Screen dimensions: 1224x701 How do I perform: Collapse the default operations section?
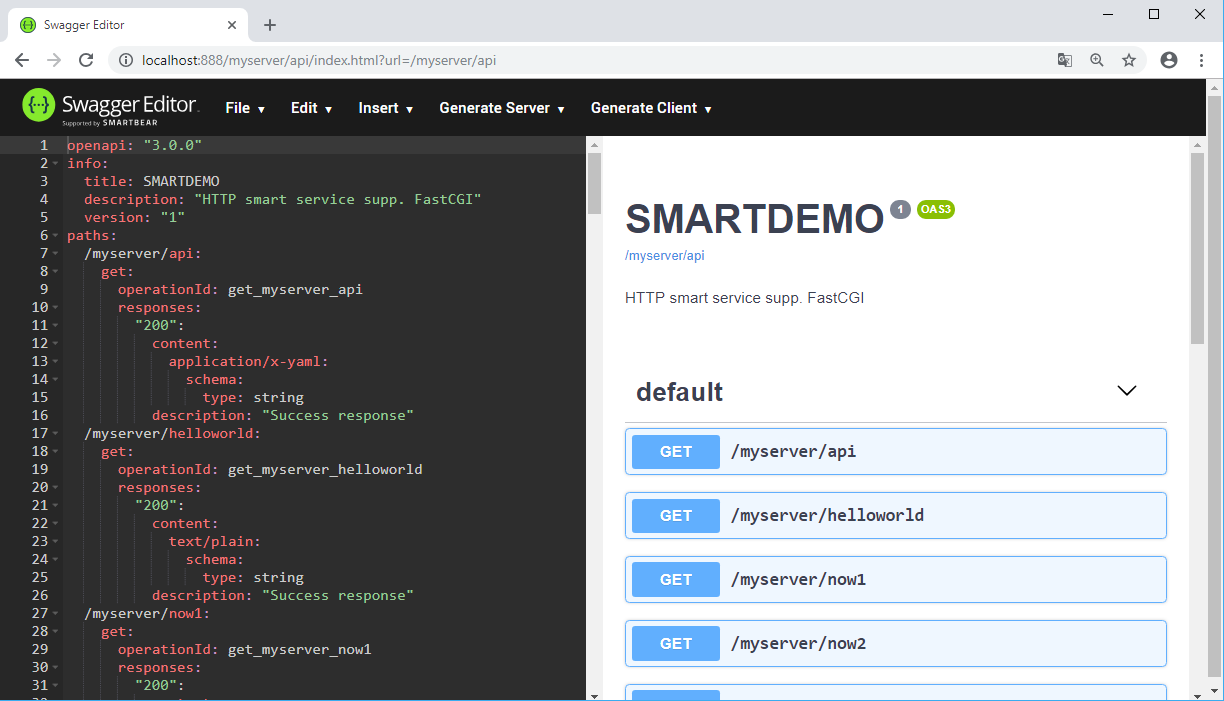pyautogui.click(x=1127, y=391)
